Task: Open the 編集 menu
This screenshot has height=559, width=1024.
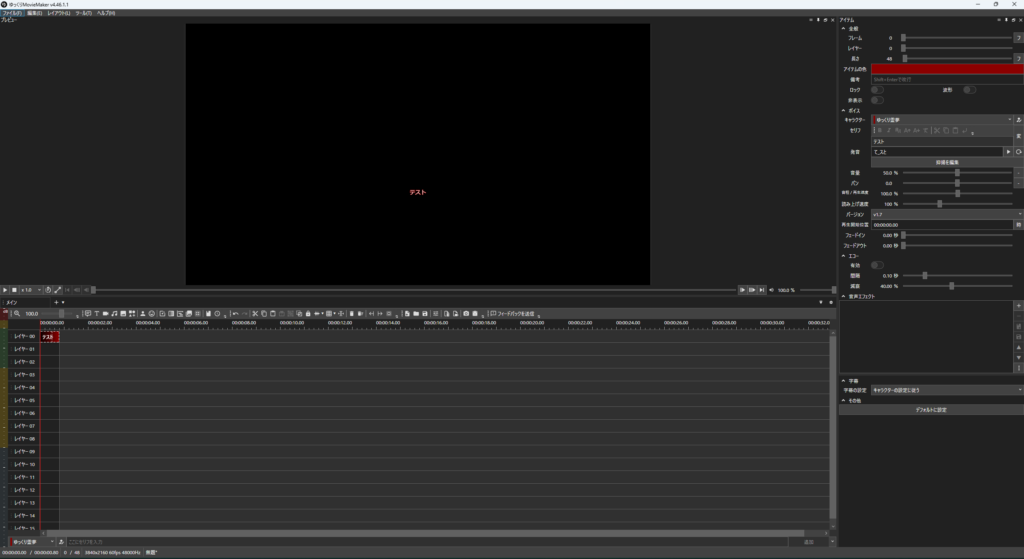Action: [34, 13]
